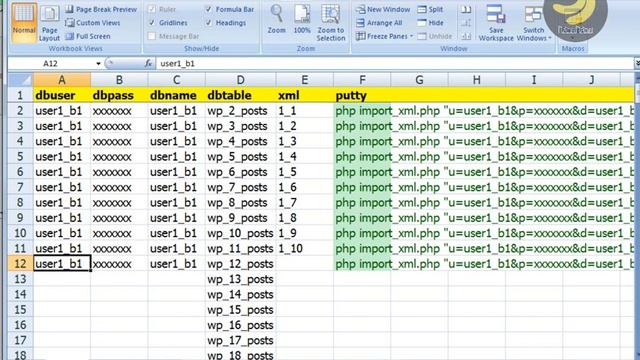Click in the formula bar input
The image size is (640, 360).
click(x=394, y=64)
